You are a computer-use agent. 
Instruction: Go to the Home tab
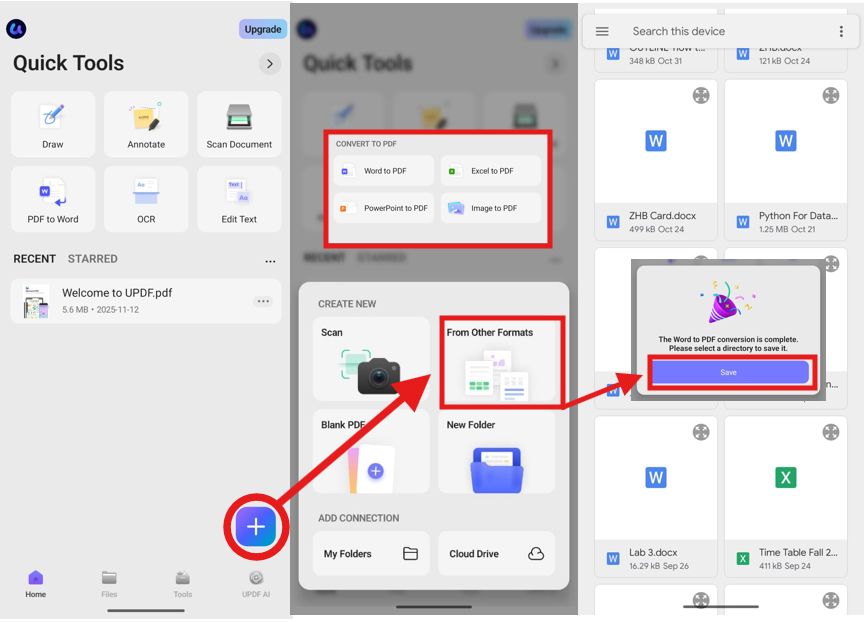[35, 584]
